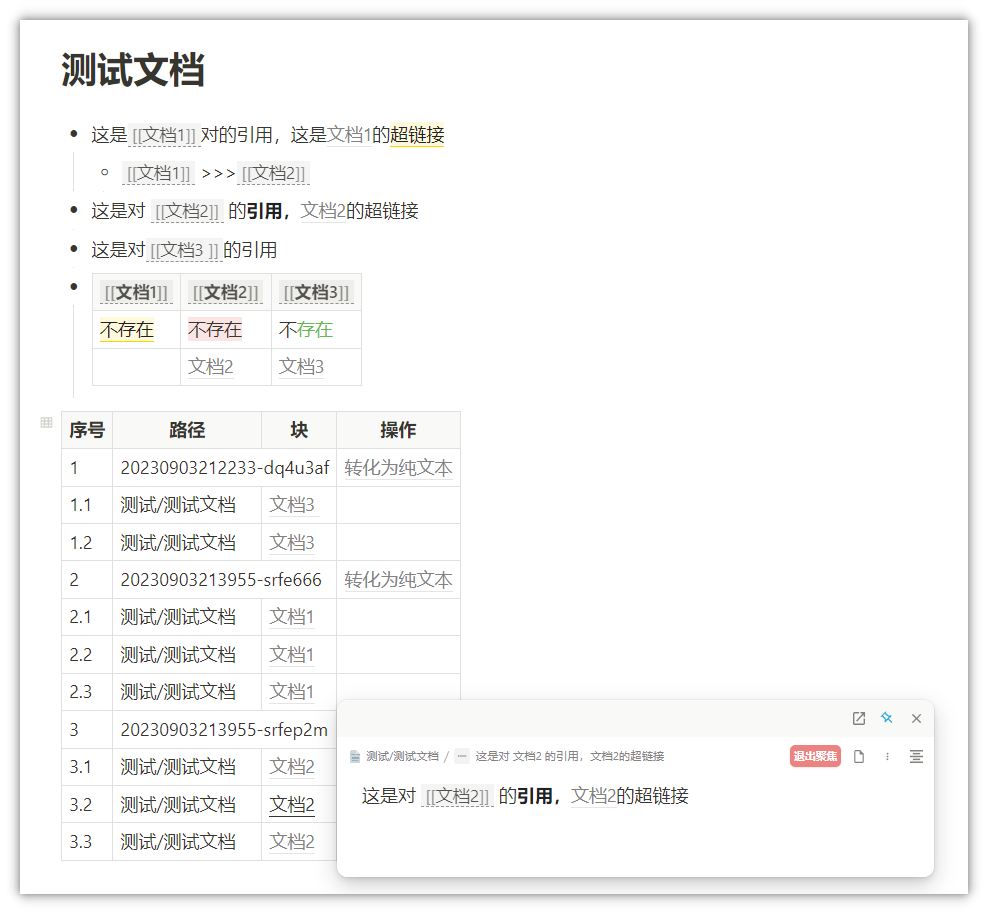Click the hollow sub-bullet before [[文档1]] >>>
The image size is (988, 914).
point(104,173)
